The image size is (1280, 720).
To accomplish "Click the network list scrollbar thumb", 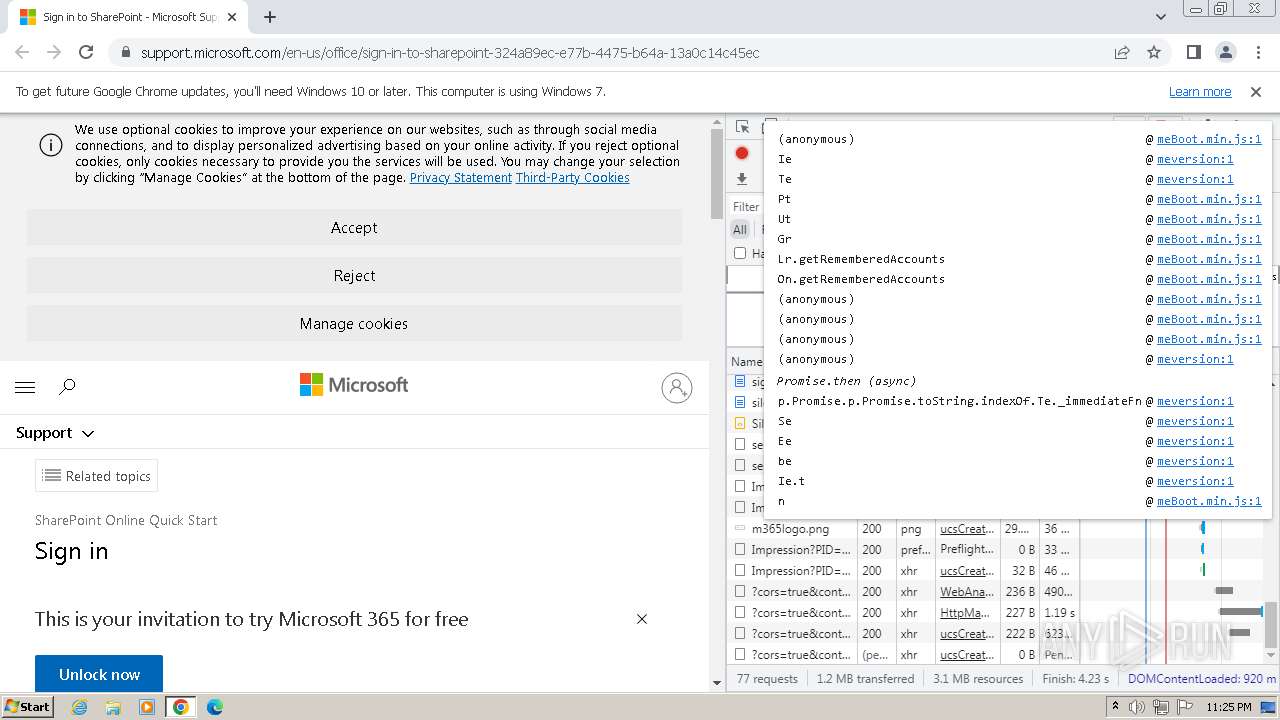I will [x=1270, y=625].
